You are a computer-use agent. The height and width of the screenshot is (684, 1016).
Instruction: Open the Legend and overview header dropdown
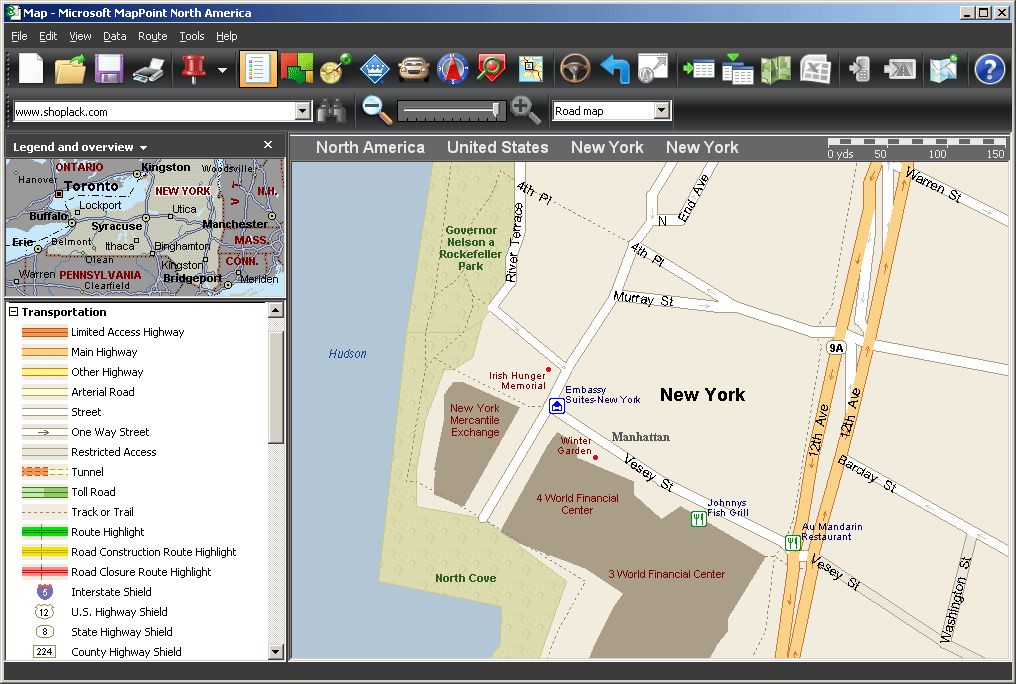143,148
